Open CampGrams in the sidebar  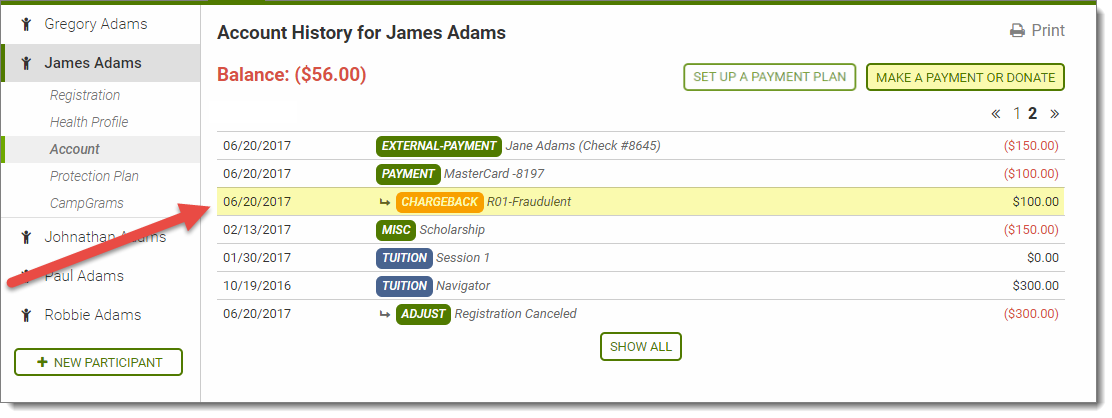pos(87,203)
